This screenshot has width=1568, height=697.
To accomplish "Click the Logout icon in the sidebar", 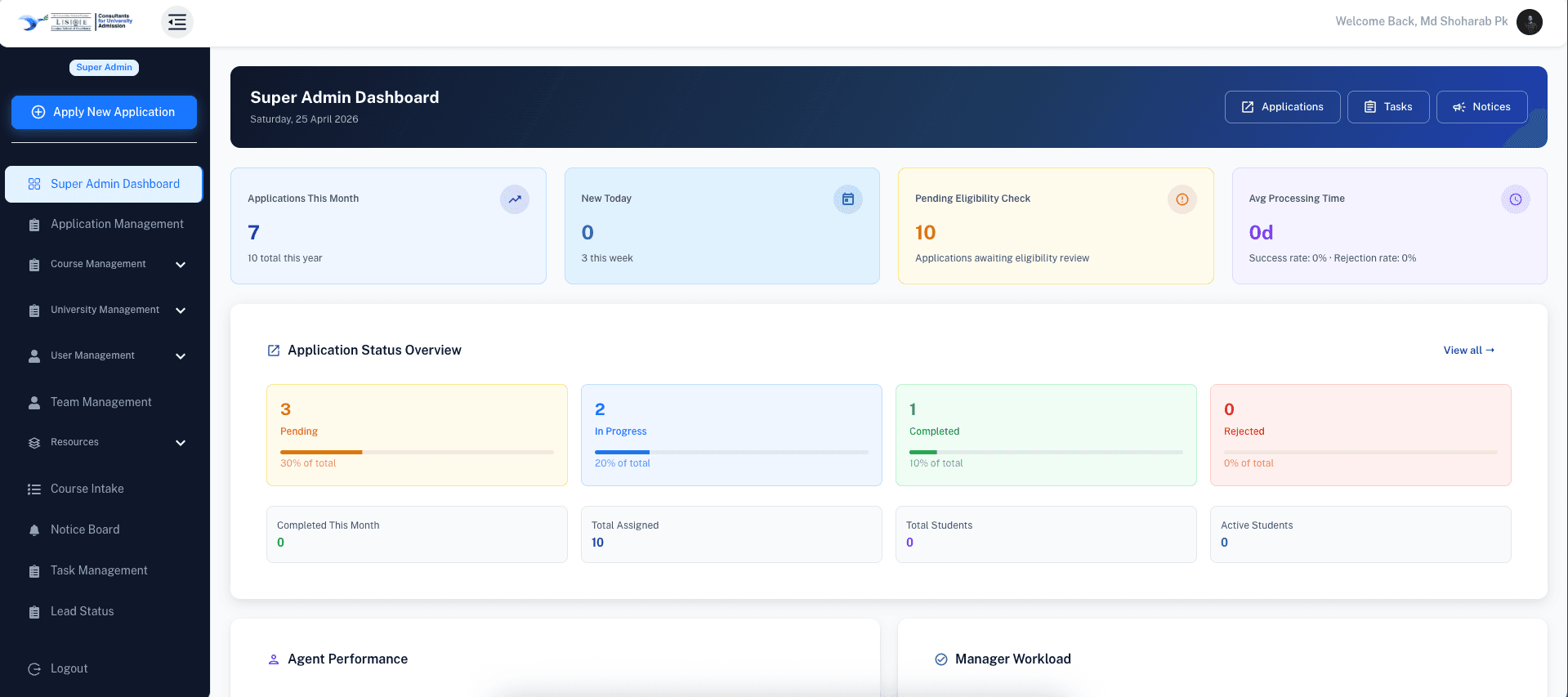I will (x=34, y=669).
